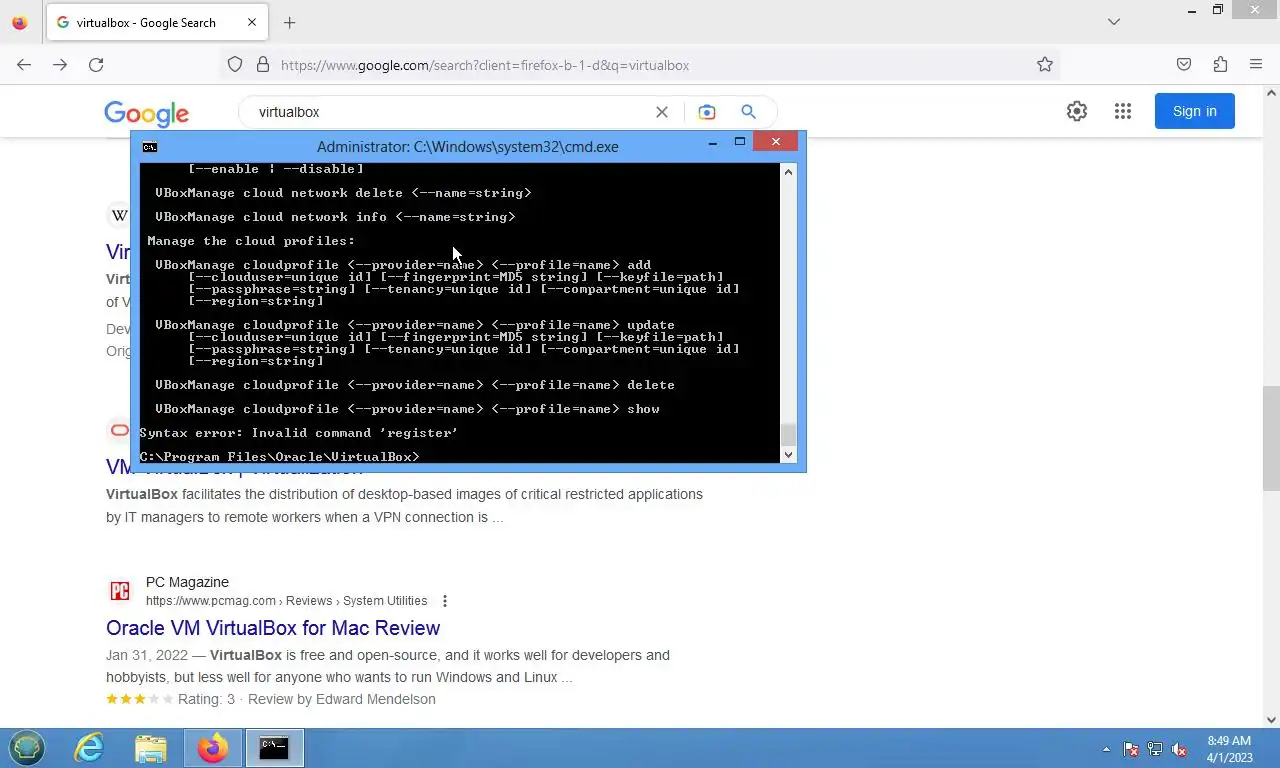Click the PC Magazine site name

point(187,582)
